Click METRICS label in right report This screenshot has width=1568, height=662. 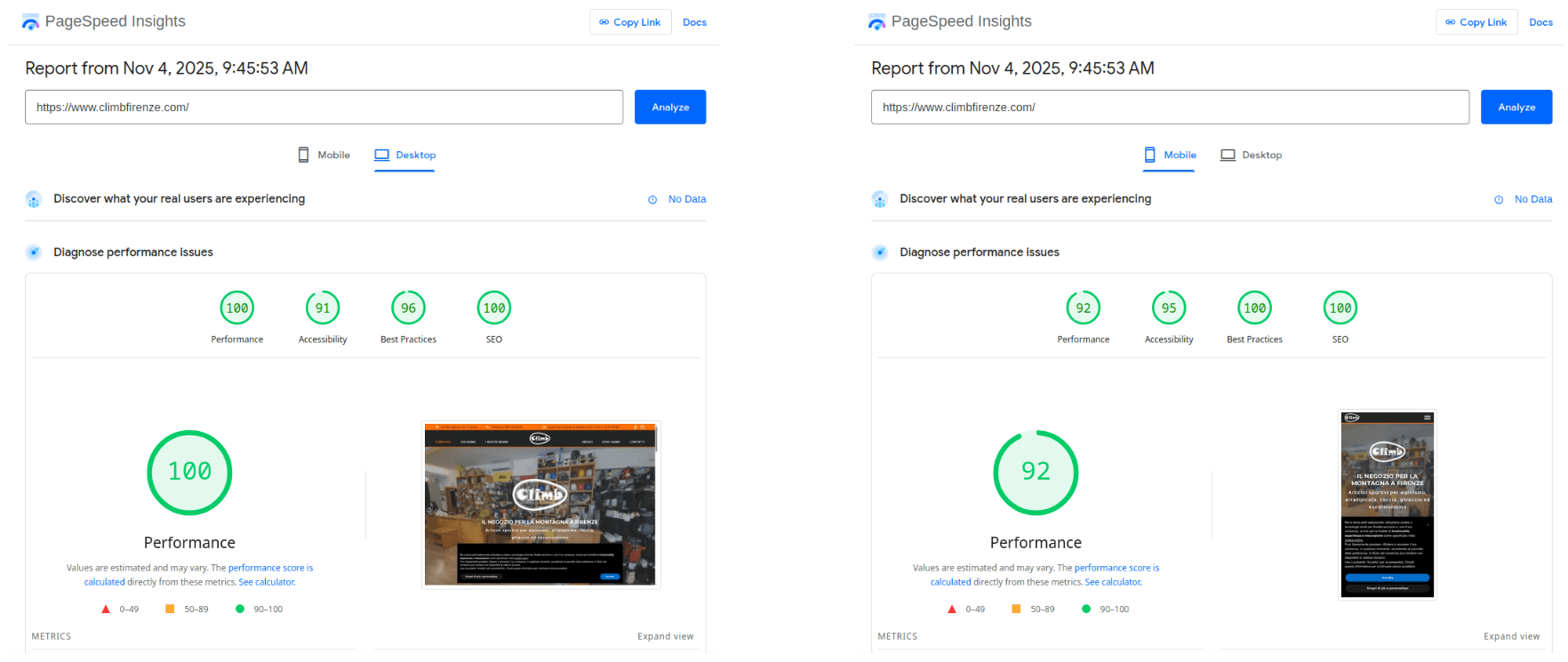(898, 636)
